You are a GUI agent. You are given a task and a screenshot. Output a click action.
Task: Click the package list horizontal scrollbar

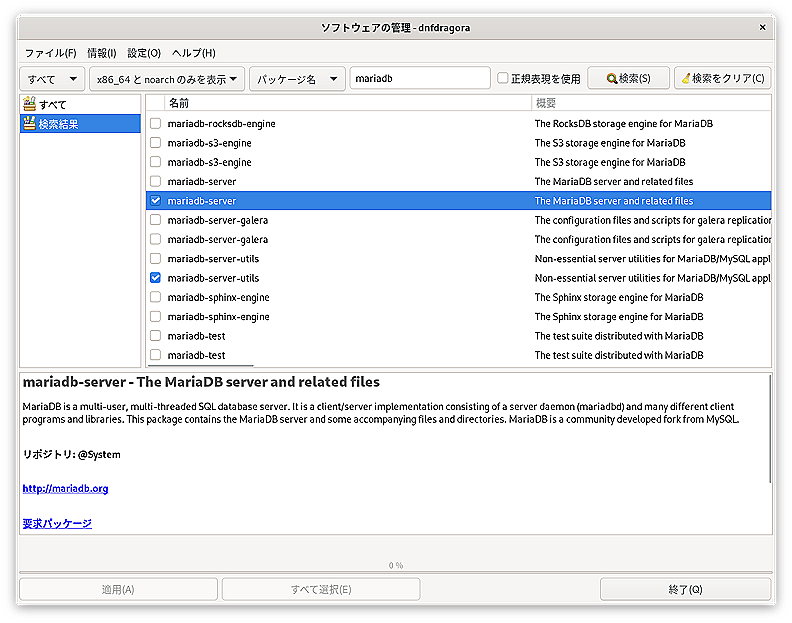(x=201, y=366)
